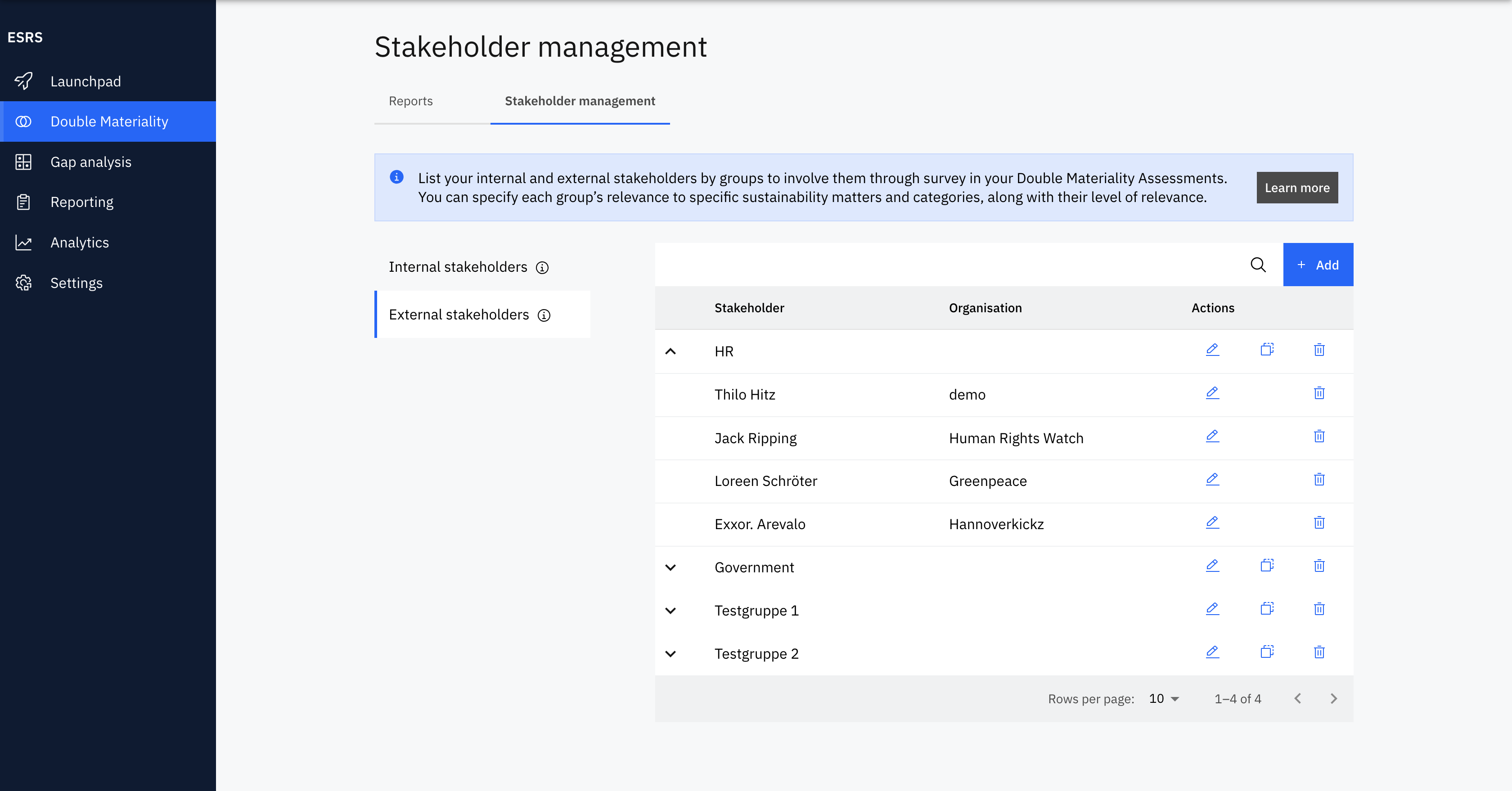Delete the Testgruppe 2 group
The width and height of the screenshot is (1512, 791).
point(1319,652)
